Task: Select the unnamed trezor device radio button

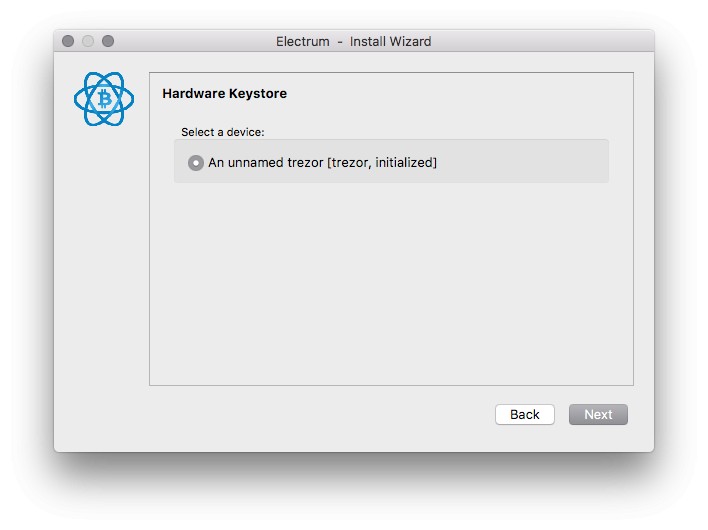Action: click(x=196, y=163)
